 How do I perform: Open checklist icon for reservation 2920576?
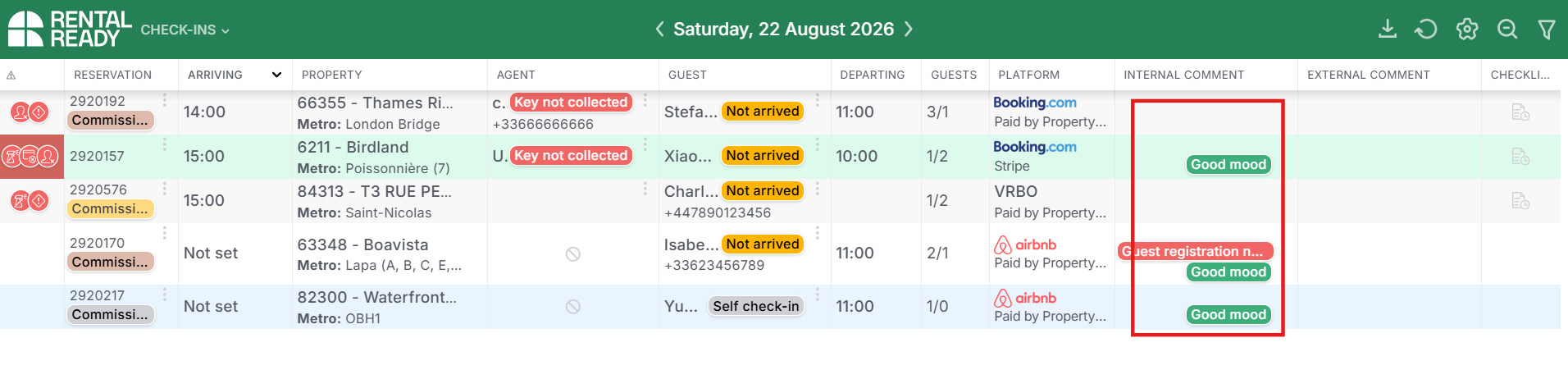[1520, 200]
